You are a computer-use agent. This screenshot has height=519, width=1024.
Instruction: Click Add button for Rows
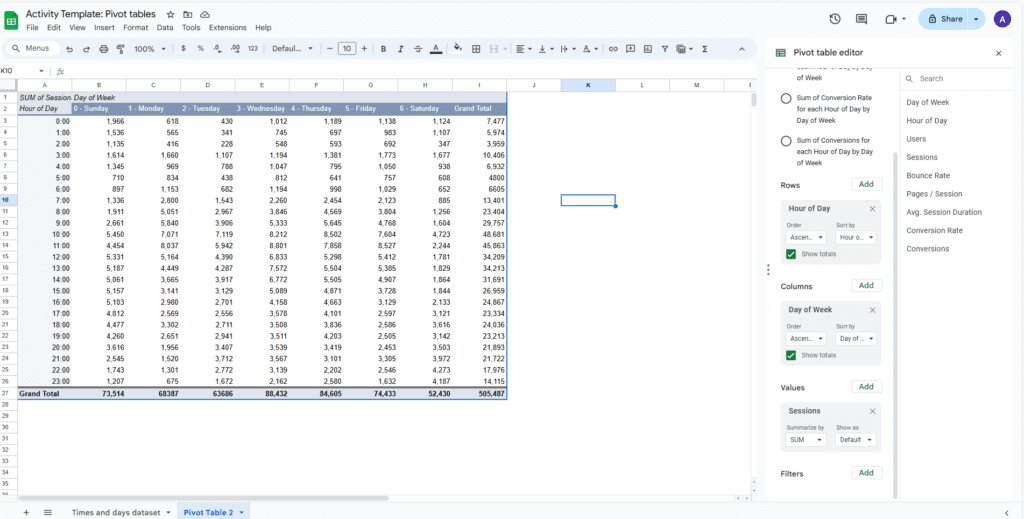click(x=867, y=185)
